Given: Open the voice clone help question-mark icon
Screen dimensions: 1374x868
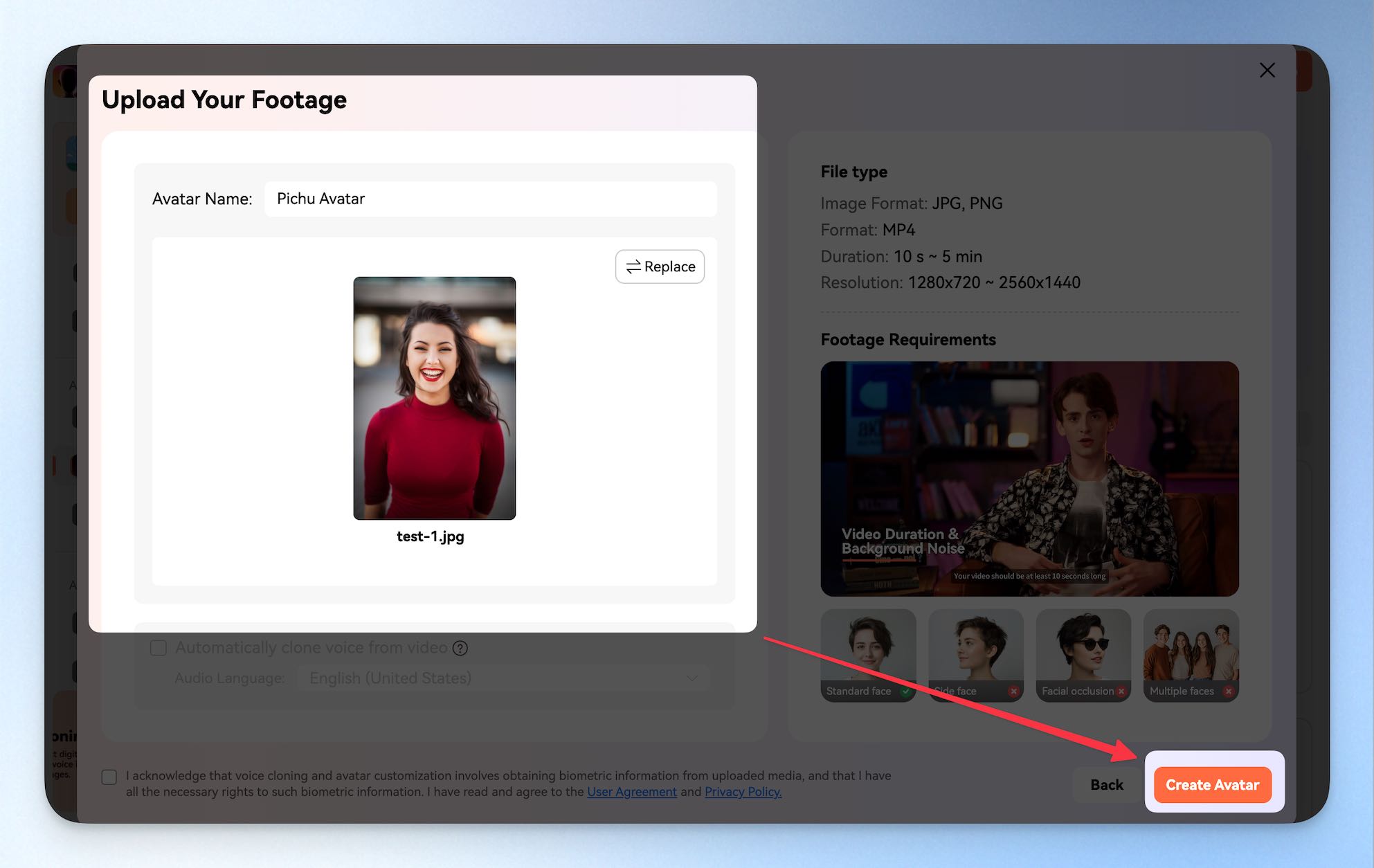Looking at the screenshot, I should pyautogui.click(x=460, y=648).
